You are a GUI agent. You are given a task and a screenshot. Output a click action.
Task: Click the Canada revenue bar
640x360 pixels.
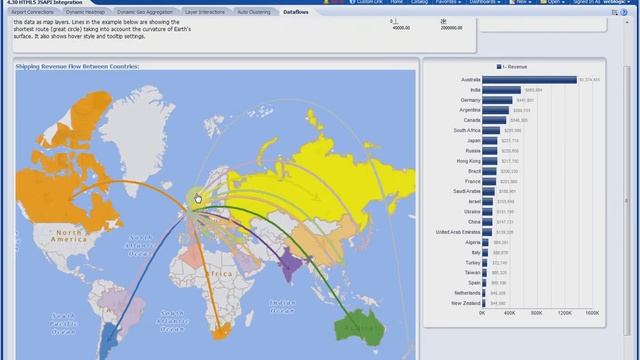[494, 120]
